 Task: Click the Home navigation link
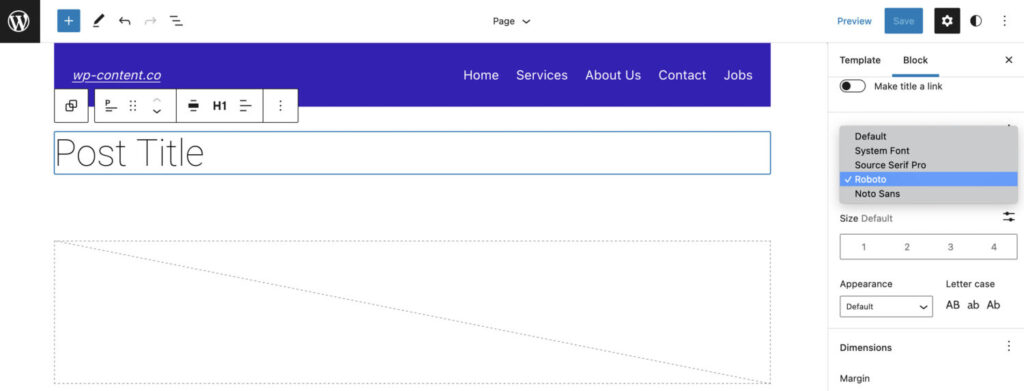[481, 75]
